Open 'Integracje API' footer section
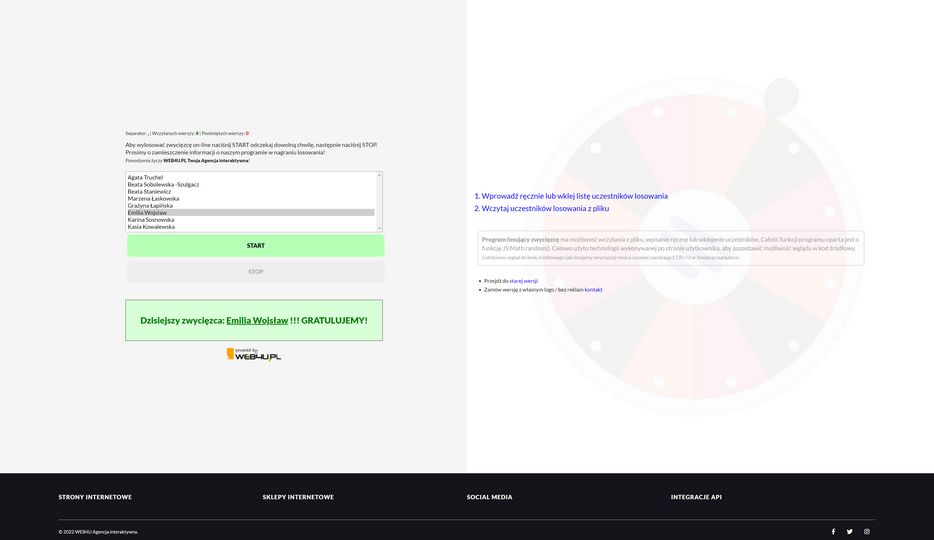934x540 pixels. (x=696, y=497)
